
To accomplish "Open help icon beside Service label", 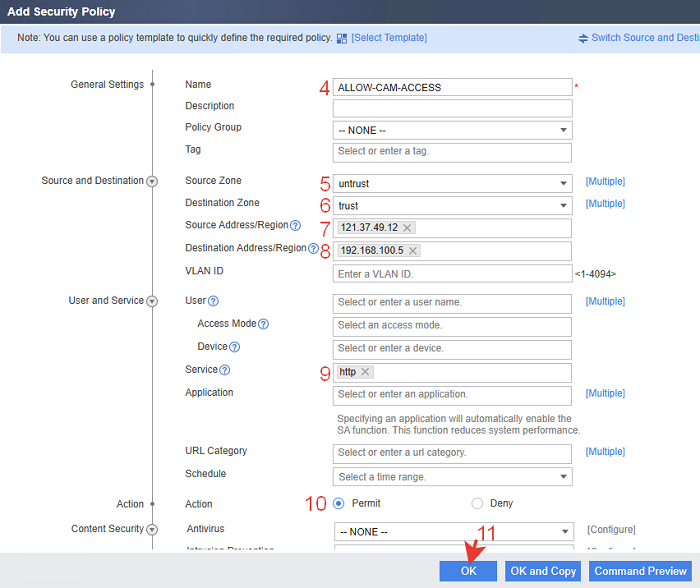I will [x=225, y=370].
